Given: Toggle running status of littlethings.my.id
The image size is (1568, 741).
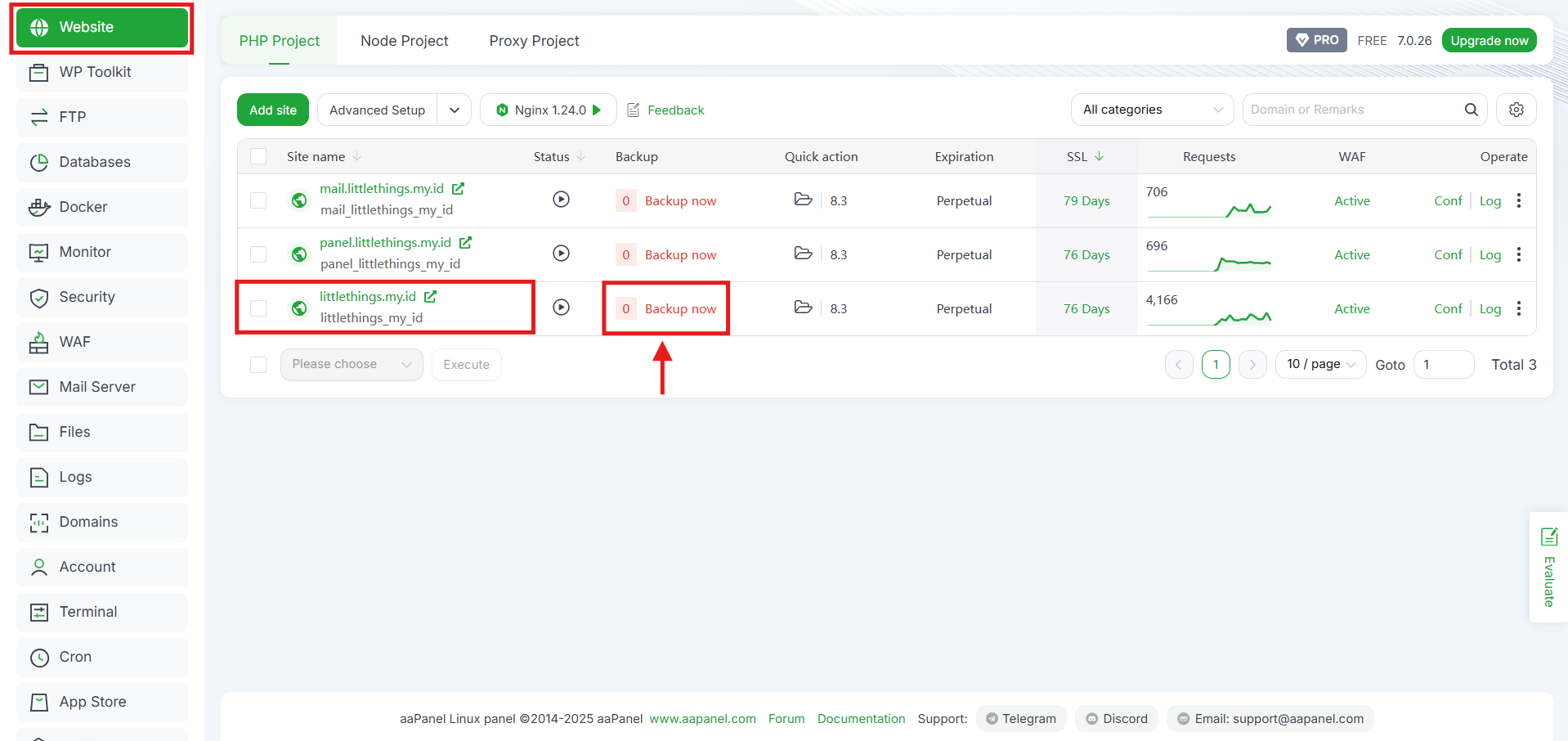Looking at the screenshot, I should click(561, 307).
